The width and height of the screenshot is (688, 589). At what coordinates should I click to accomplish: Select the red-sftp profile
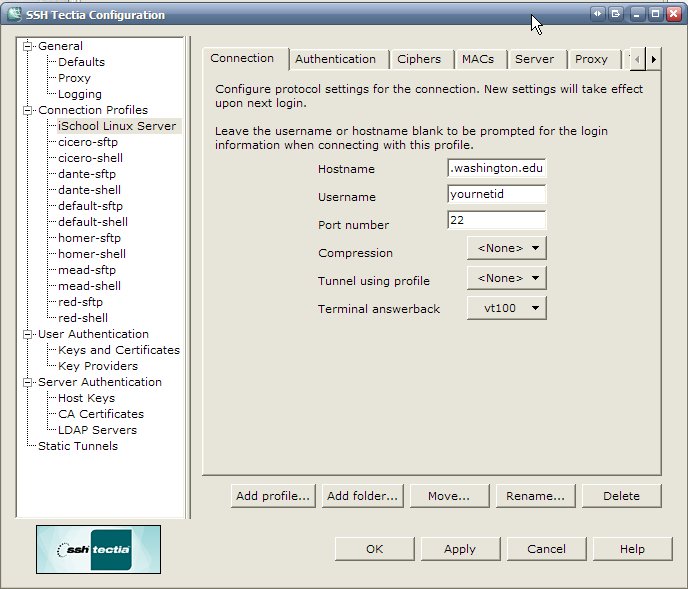tap(80, 302)
